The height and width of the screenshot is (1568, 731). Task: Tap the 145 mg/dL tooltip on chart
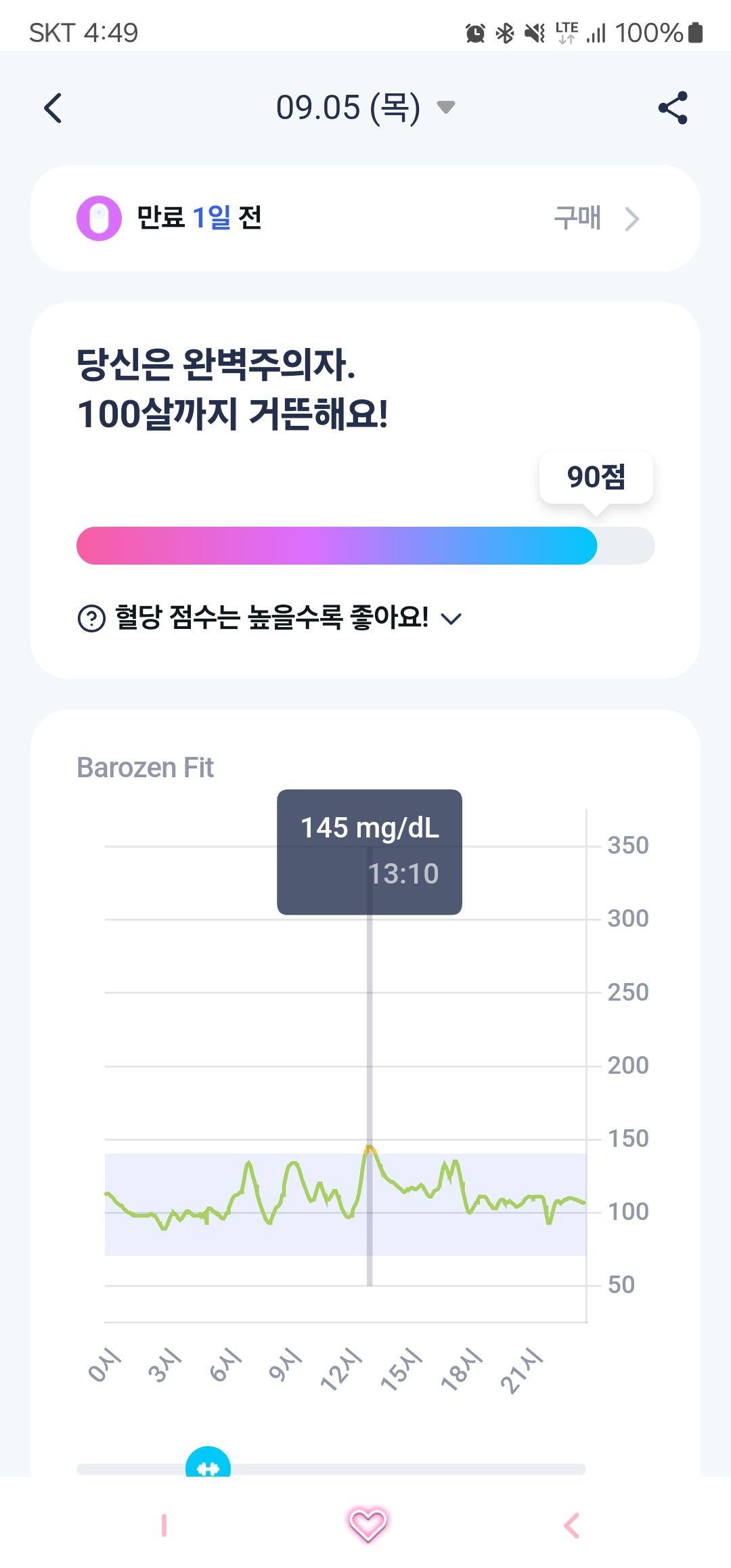(x=370, y=852)
